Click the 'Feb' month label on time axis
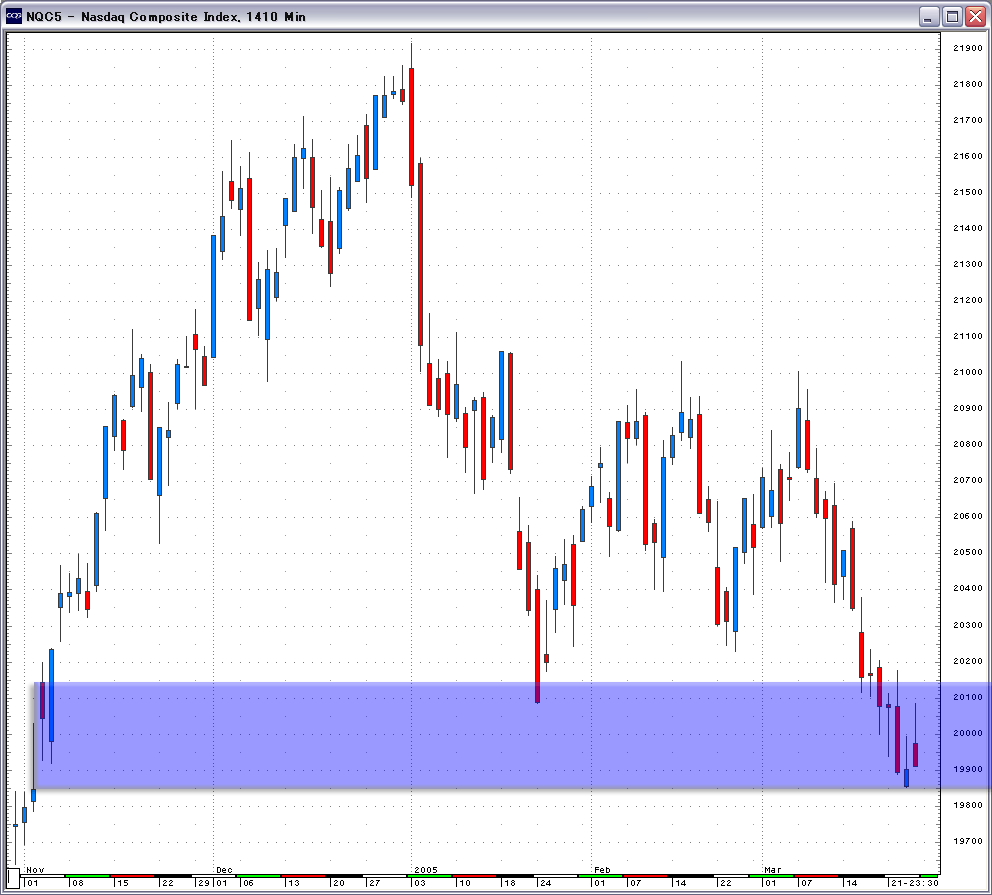Screen dimensions: 992x895 (602, 870)
